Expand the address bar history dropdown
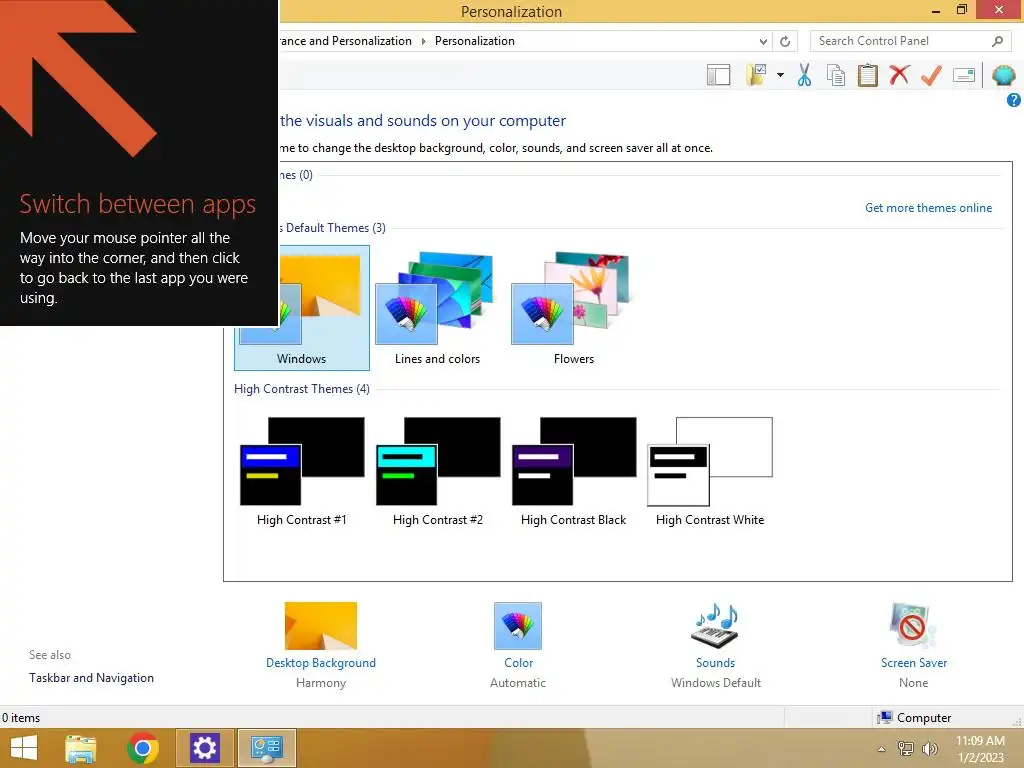Viewport: 1024px width, 768px height. point(763,41)
